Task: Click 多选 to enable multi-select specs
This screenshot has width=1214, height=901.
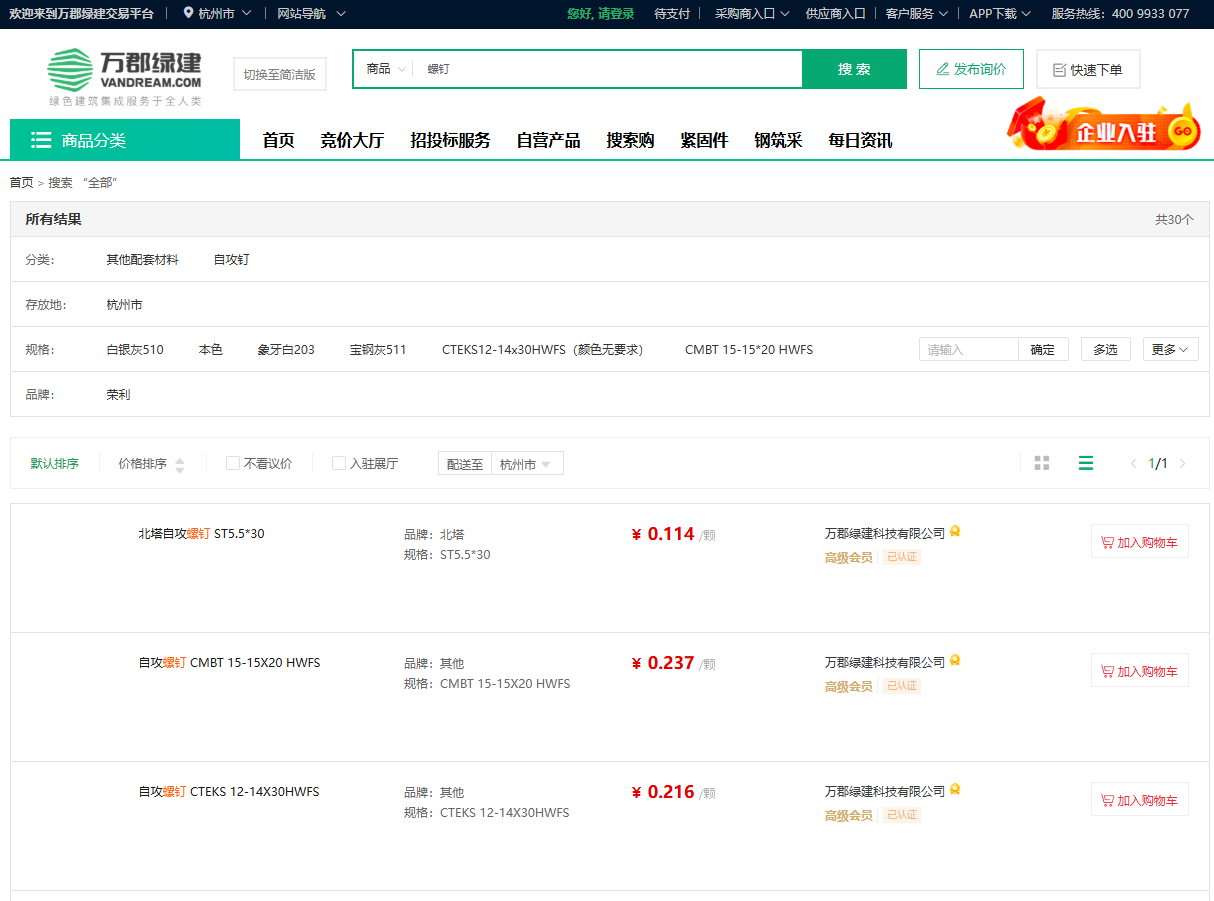Action: pos(1105,349)
